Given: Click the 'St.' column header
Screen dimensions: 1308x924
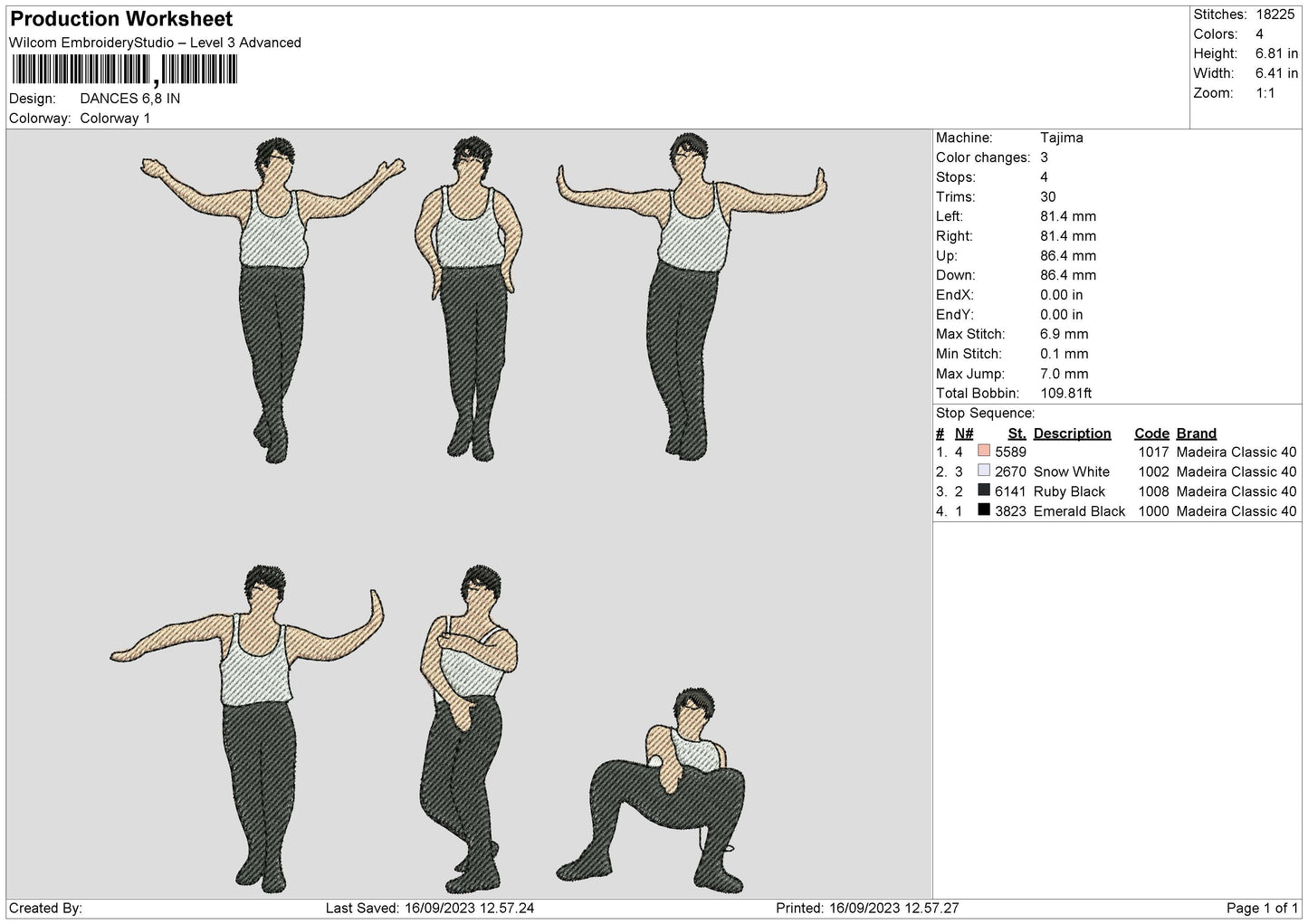Looking at the screenshot, I should [1017, 433].
